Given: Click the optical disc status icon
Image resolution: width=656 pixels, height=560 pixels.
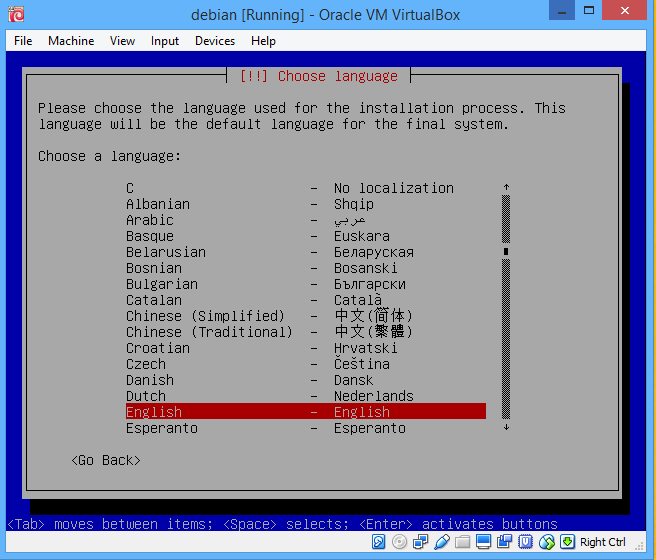Looking at the screenshot, I should pyautogui.click(x=400, y=542).
